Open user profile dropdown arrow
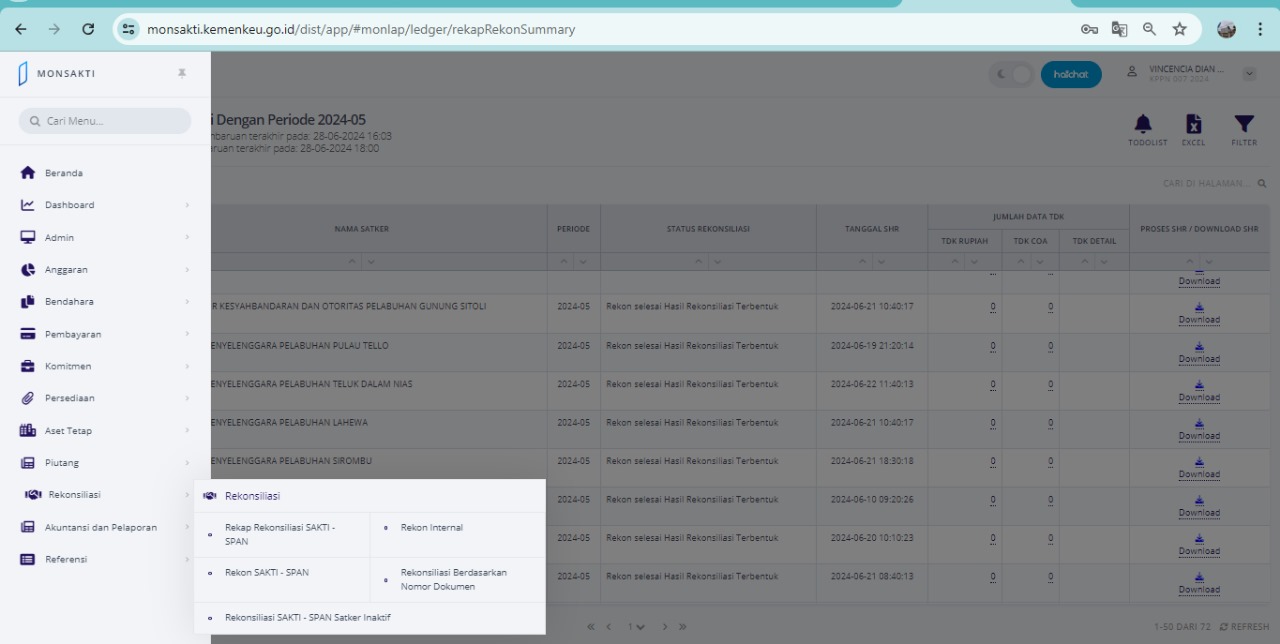The height and width of the screenshot is (644, 1280). pos(1249,74)
